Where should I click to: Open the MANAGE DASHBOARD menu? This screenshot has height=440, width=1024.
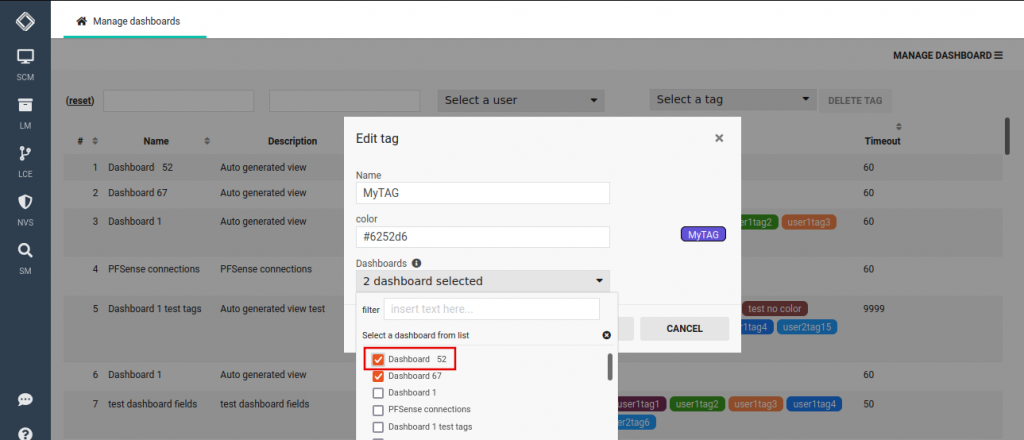pyautogui.click(x=948, y=55)
